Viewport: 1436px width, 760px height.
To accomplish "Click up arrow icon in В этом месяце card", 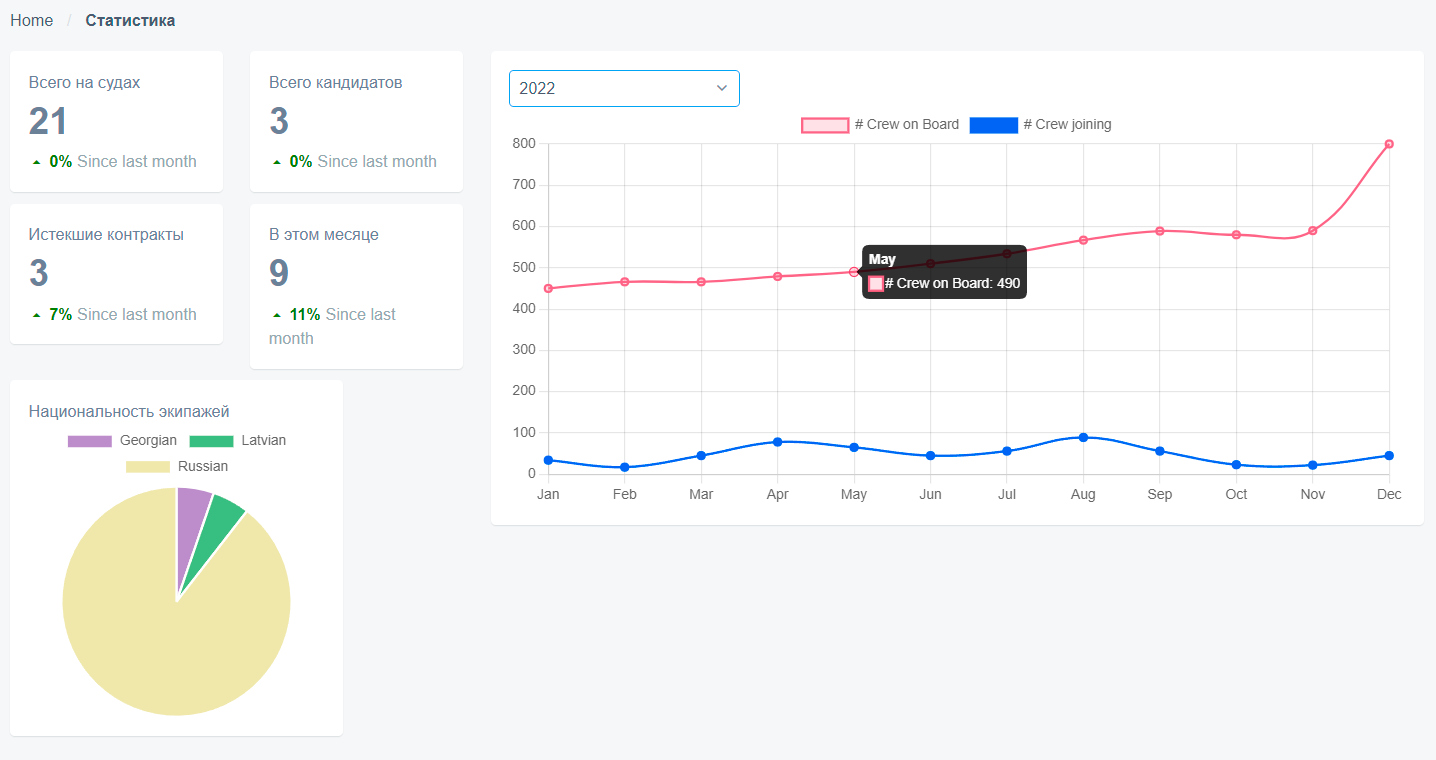I will (x=277, y=315).
